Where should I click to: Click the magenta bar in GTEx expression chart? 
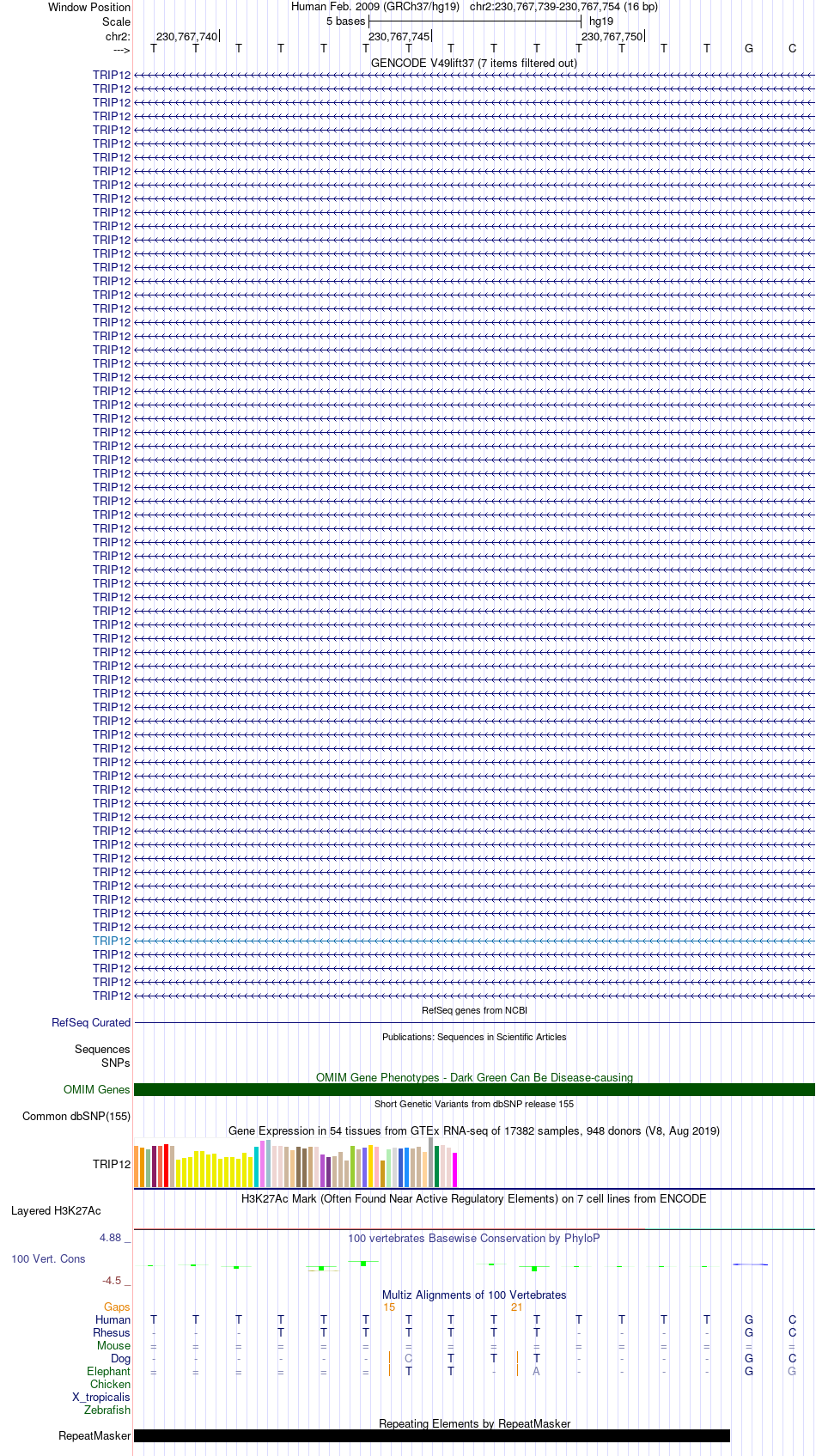pyautogui.click(x=454, y=1170)
